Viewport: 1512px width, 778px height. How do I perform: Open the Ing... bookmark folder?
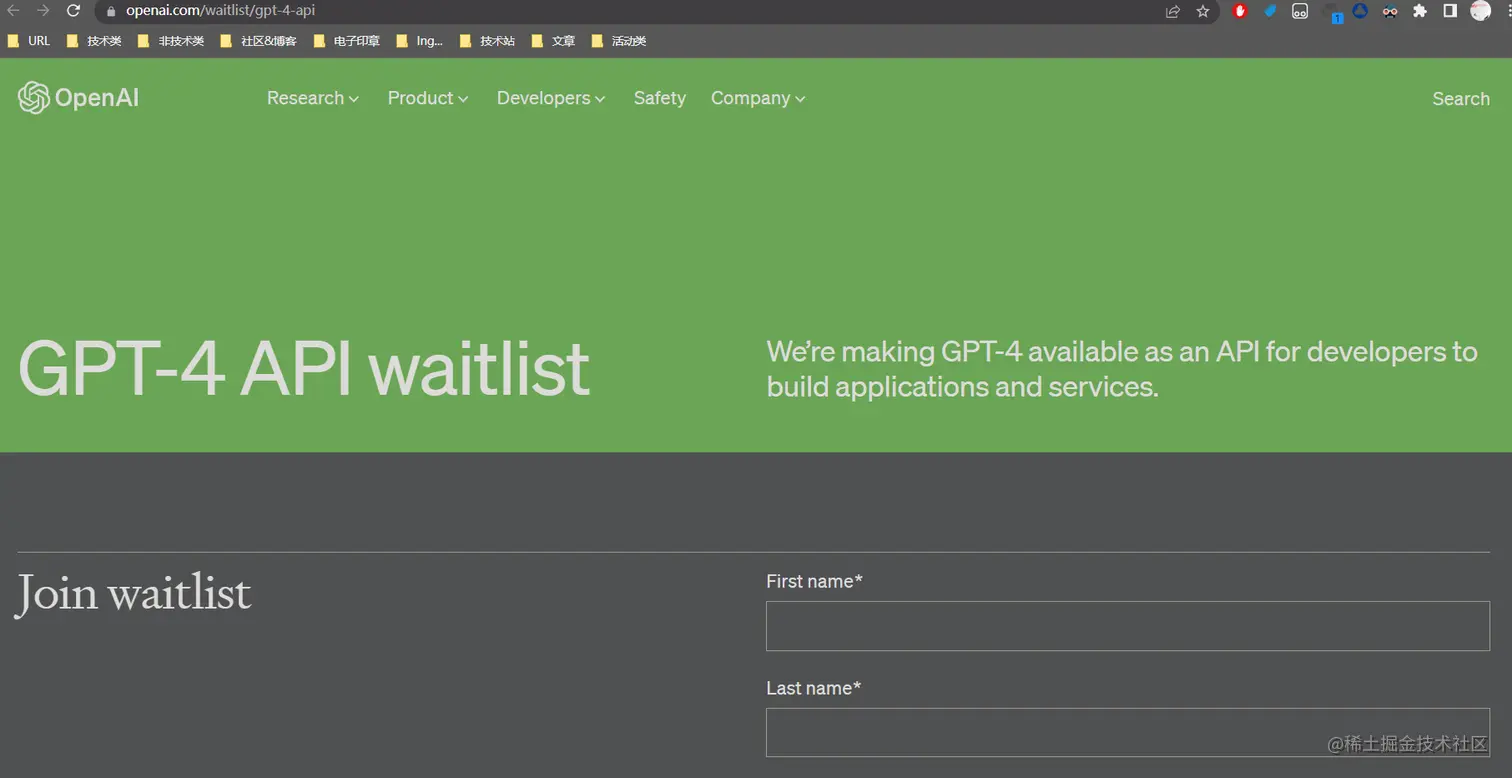[x=420, y=41]
